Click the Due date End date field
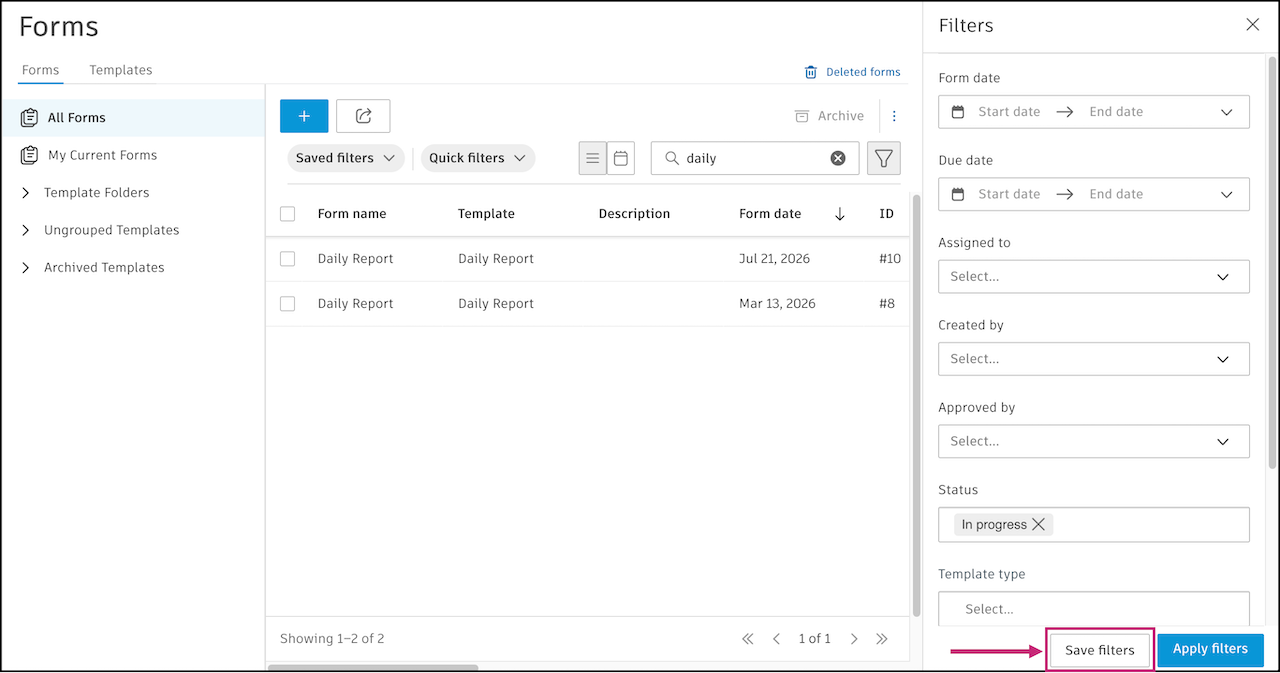The height and width of the screenshot is (673, 1280). [x=1116, y=194]
